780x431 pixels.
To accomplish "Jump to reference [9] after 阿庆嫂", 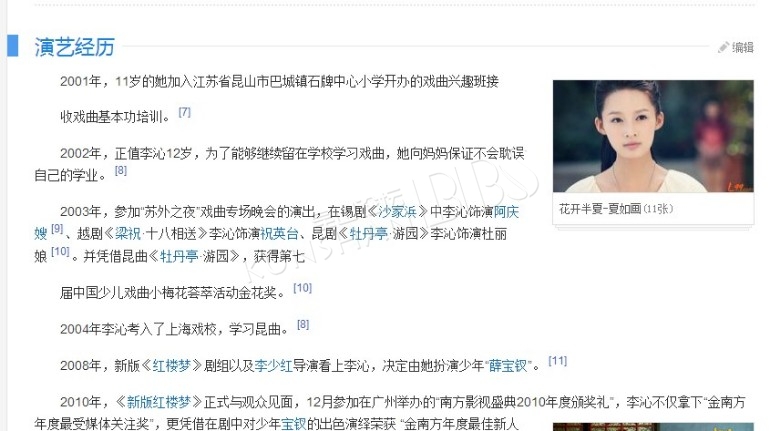I will (57, 228).
